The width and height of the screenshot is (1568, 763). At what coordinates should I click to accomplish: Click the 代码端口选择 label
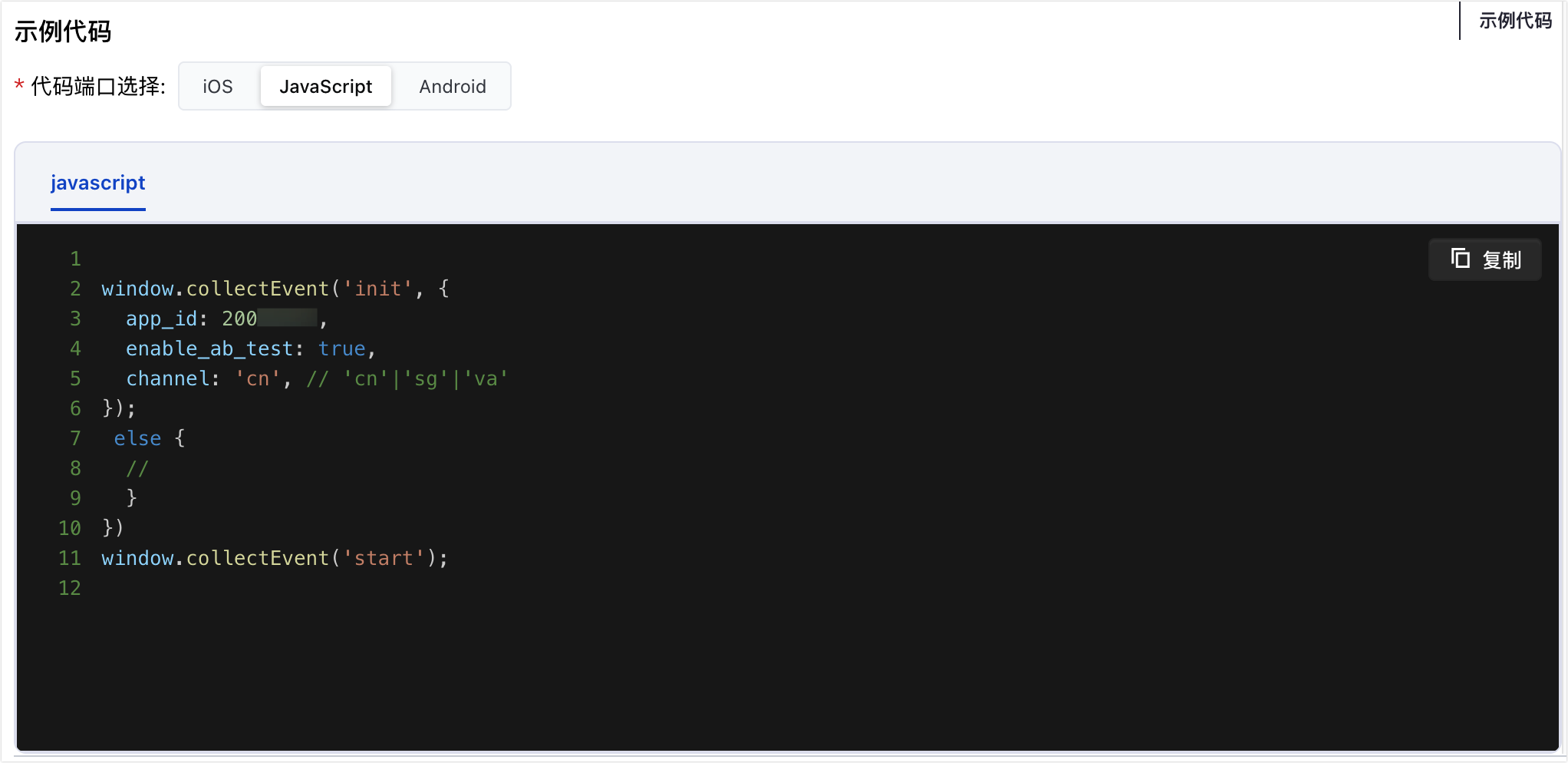click(98, 86)
